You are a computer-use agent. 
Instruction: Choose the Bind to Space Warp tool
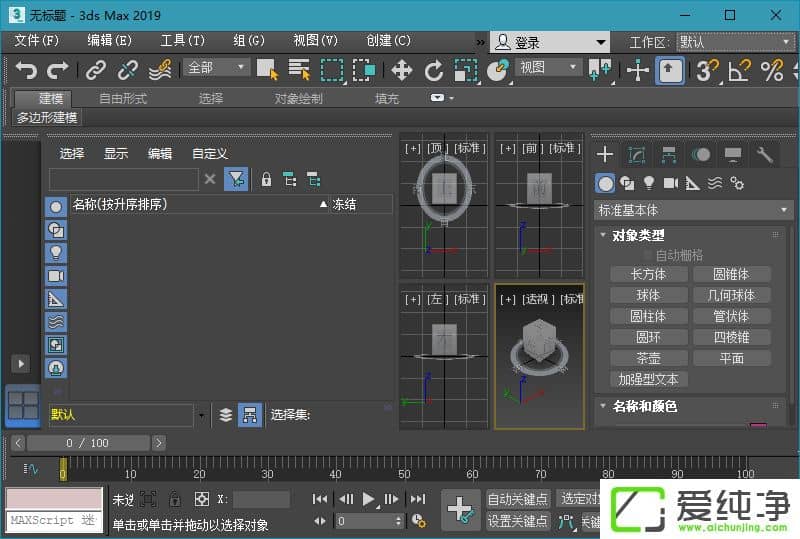tap(160, 70)
